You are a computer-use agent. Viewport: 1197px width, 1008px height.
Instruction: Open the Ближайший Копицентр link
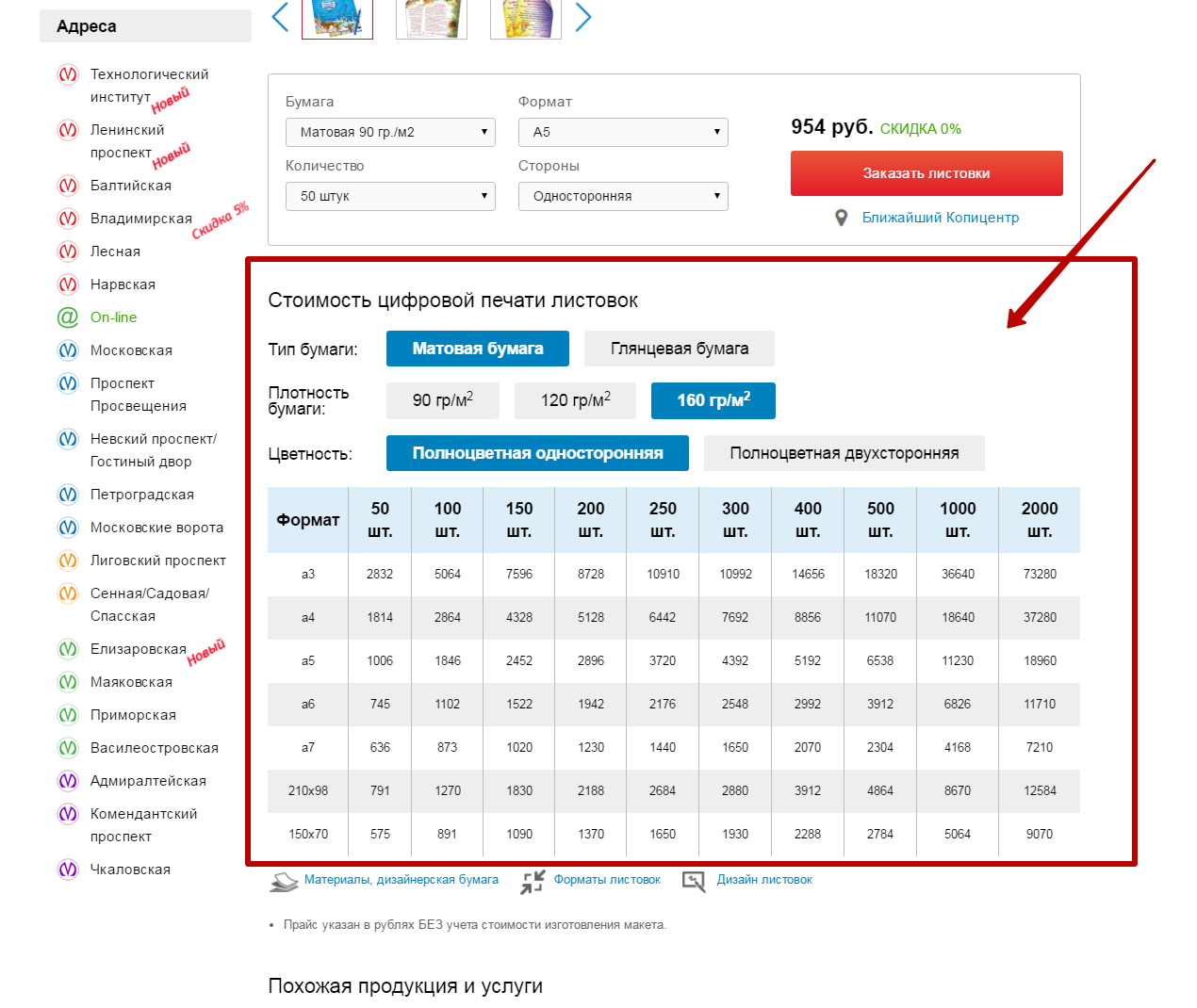coord(940,218)
